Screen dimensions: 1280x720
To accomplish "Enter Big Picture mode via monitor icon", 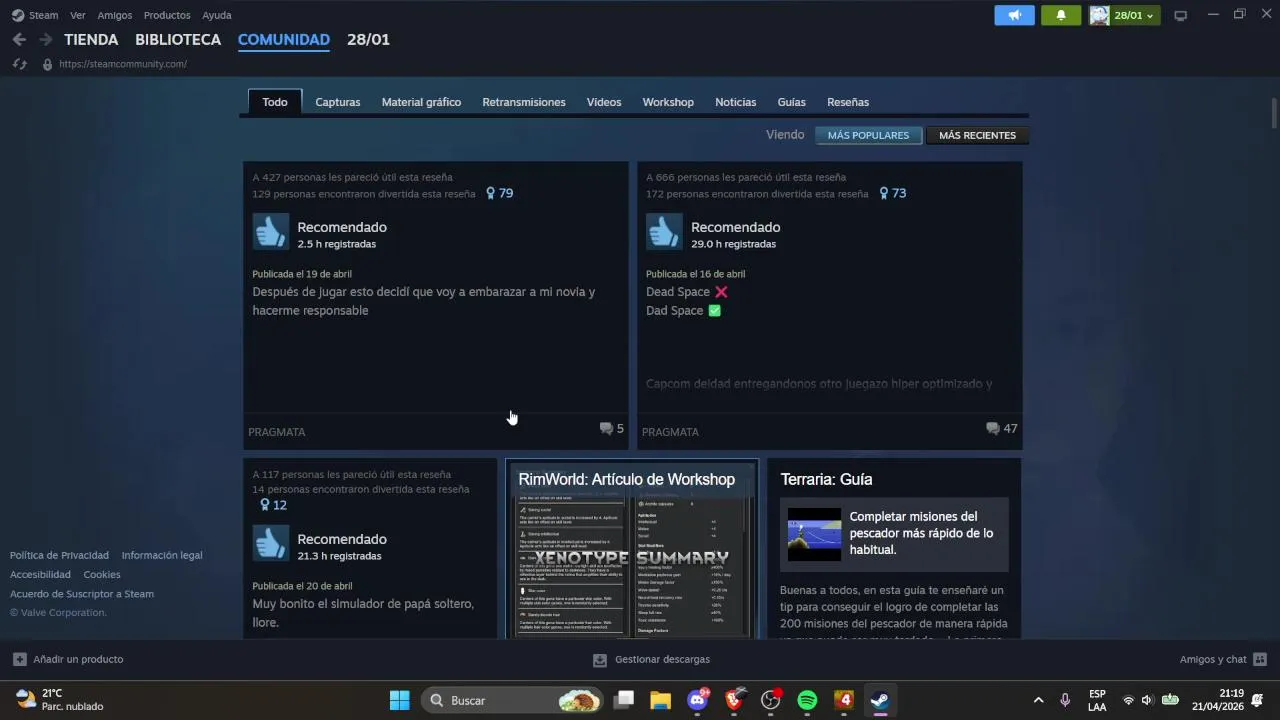I will (x=1180, y=15).
